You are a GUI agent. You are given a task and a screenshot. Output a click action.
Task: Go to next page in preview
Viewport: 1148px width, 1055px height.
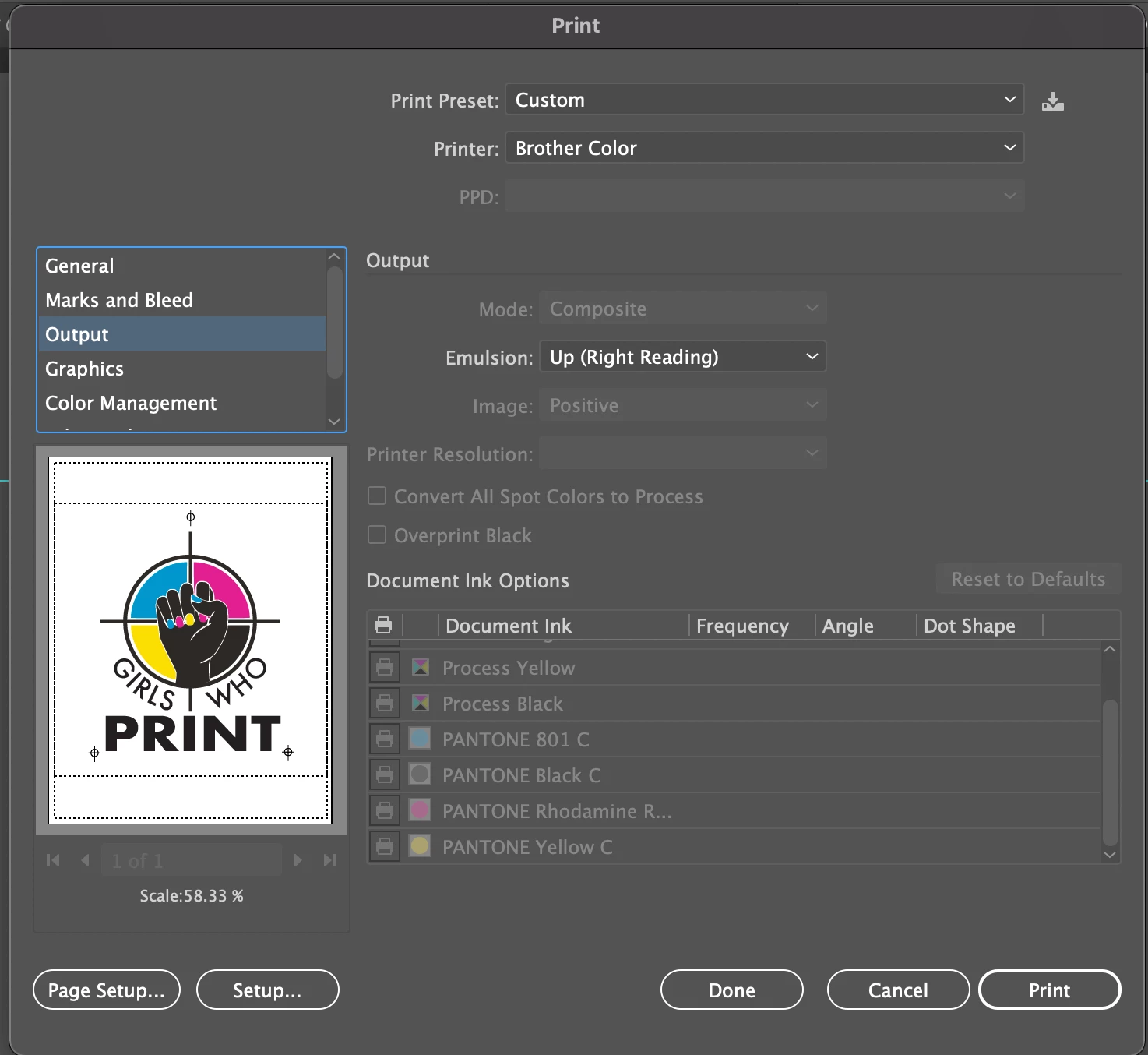click(298, 860)
